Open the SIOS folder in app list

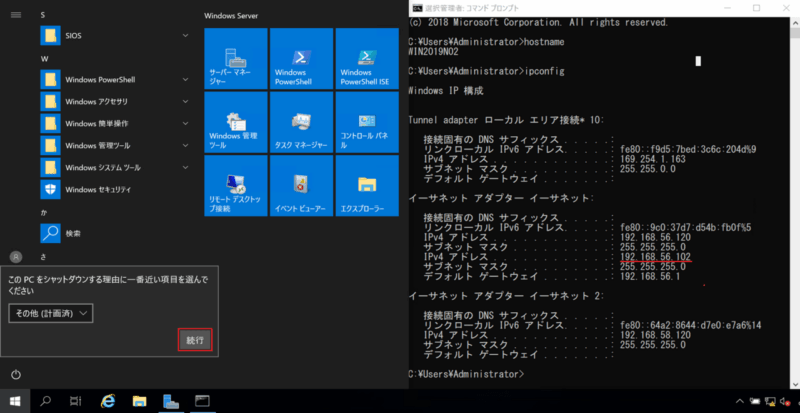115,36
